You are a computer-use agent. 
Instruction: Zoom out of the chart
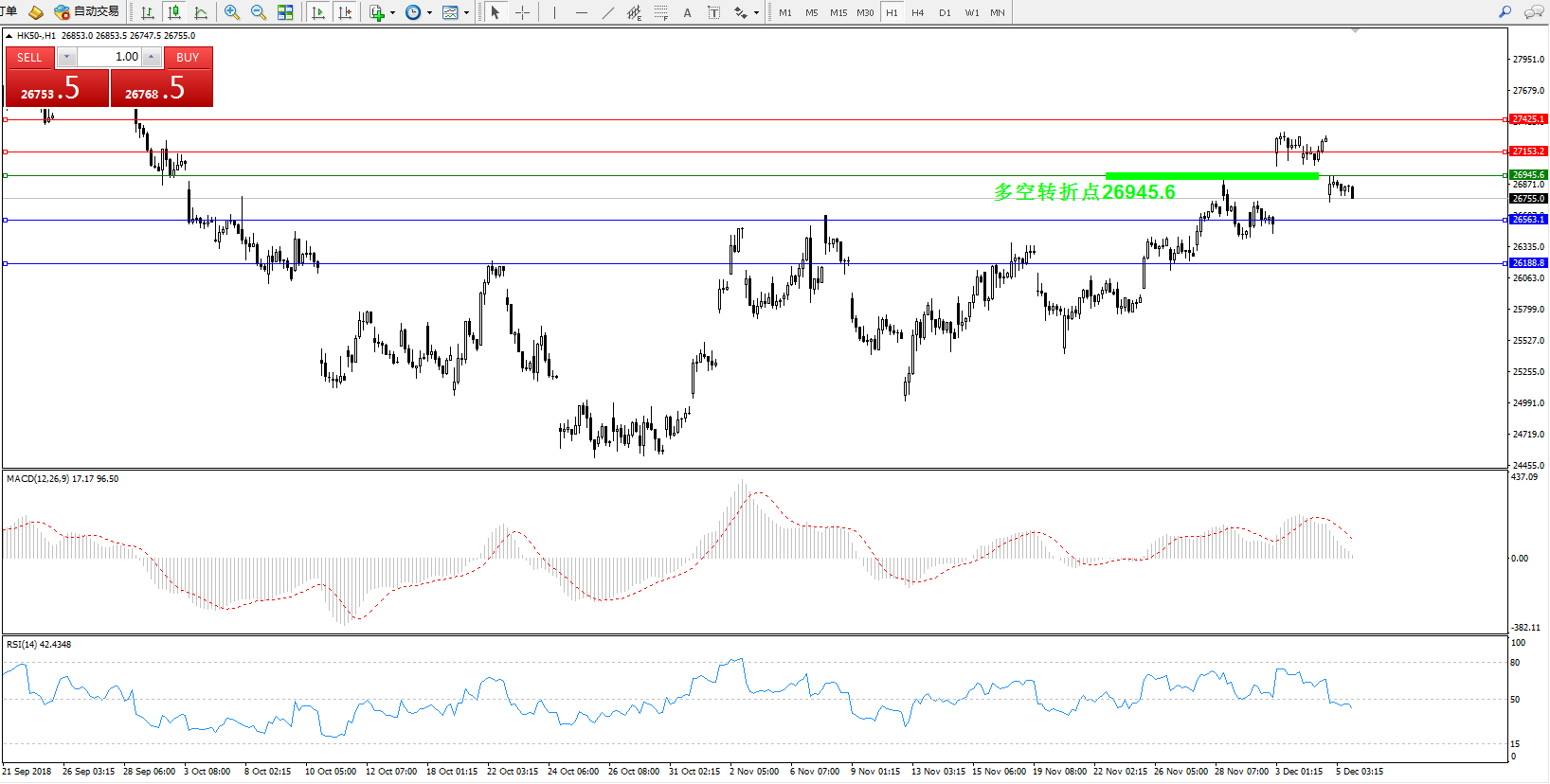(258, 12)
